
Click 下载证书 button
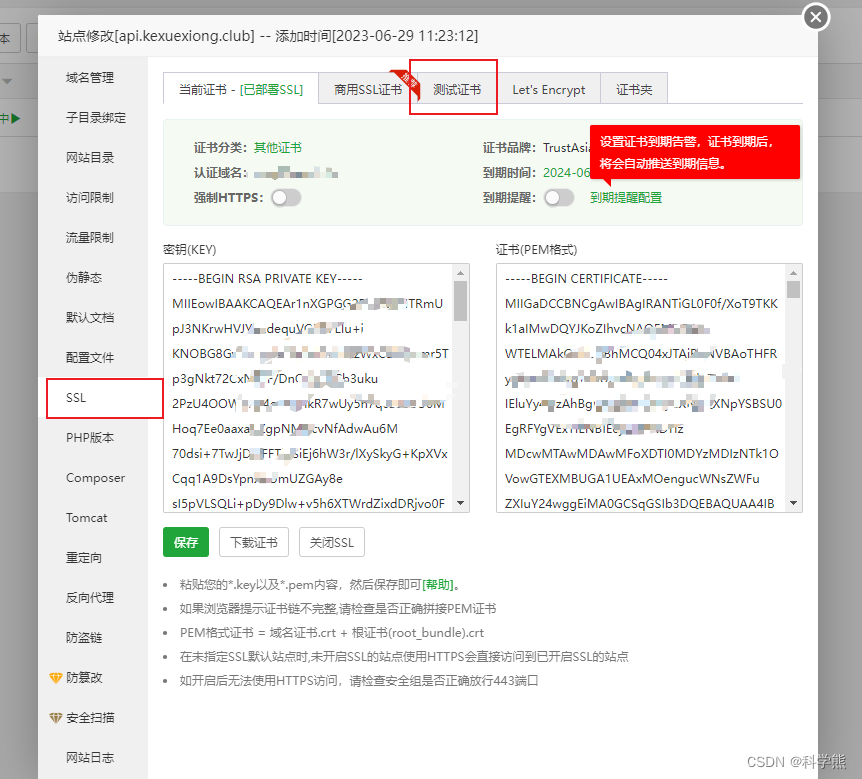pyautogui.click(x=253, y=542)
